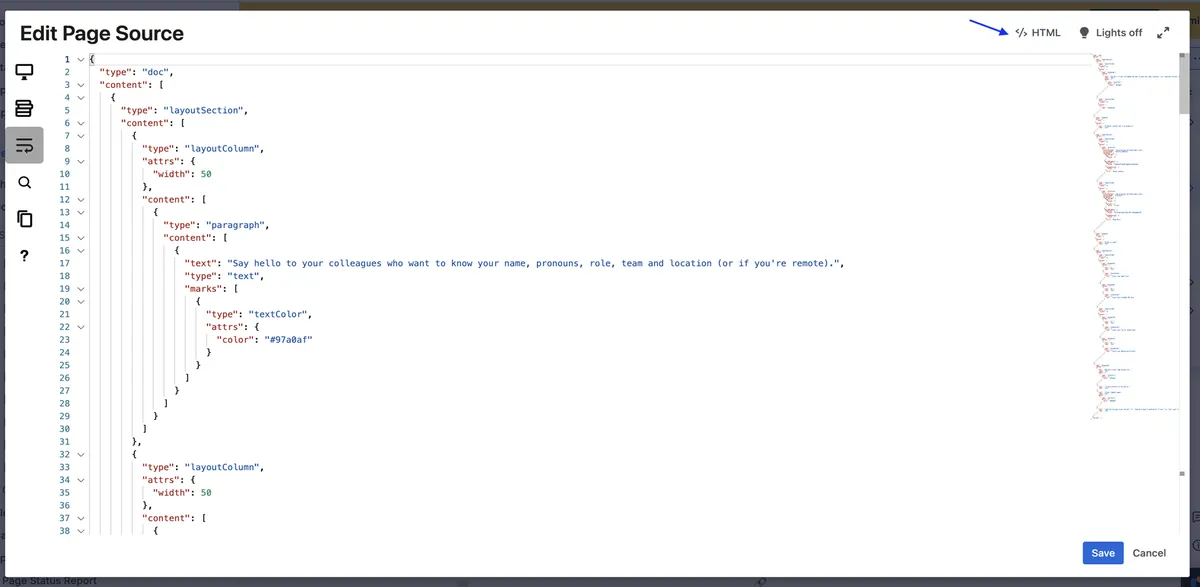
Task: Collapse the fold arrow on line 7
Action: pos(80,136)
